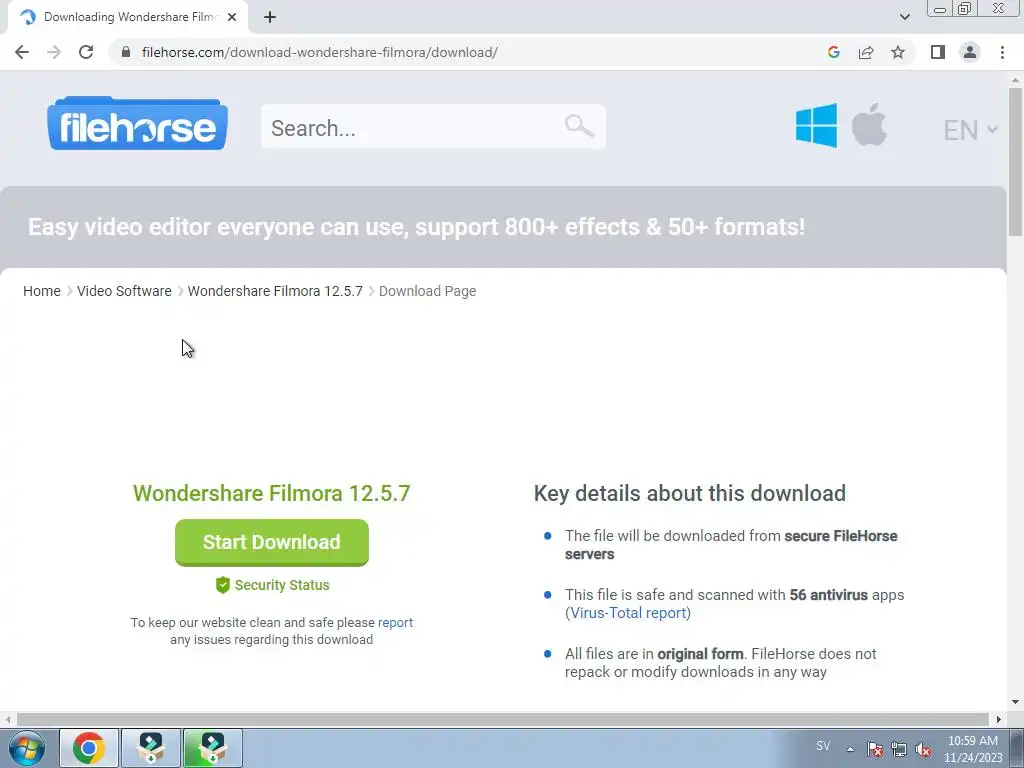Viewport: 1024px width, 768px height.
Task: Bookmark this page with the star
Action: click(898, 52)
